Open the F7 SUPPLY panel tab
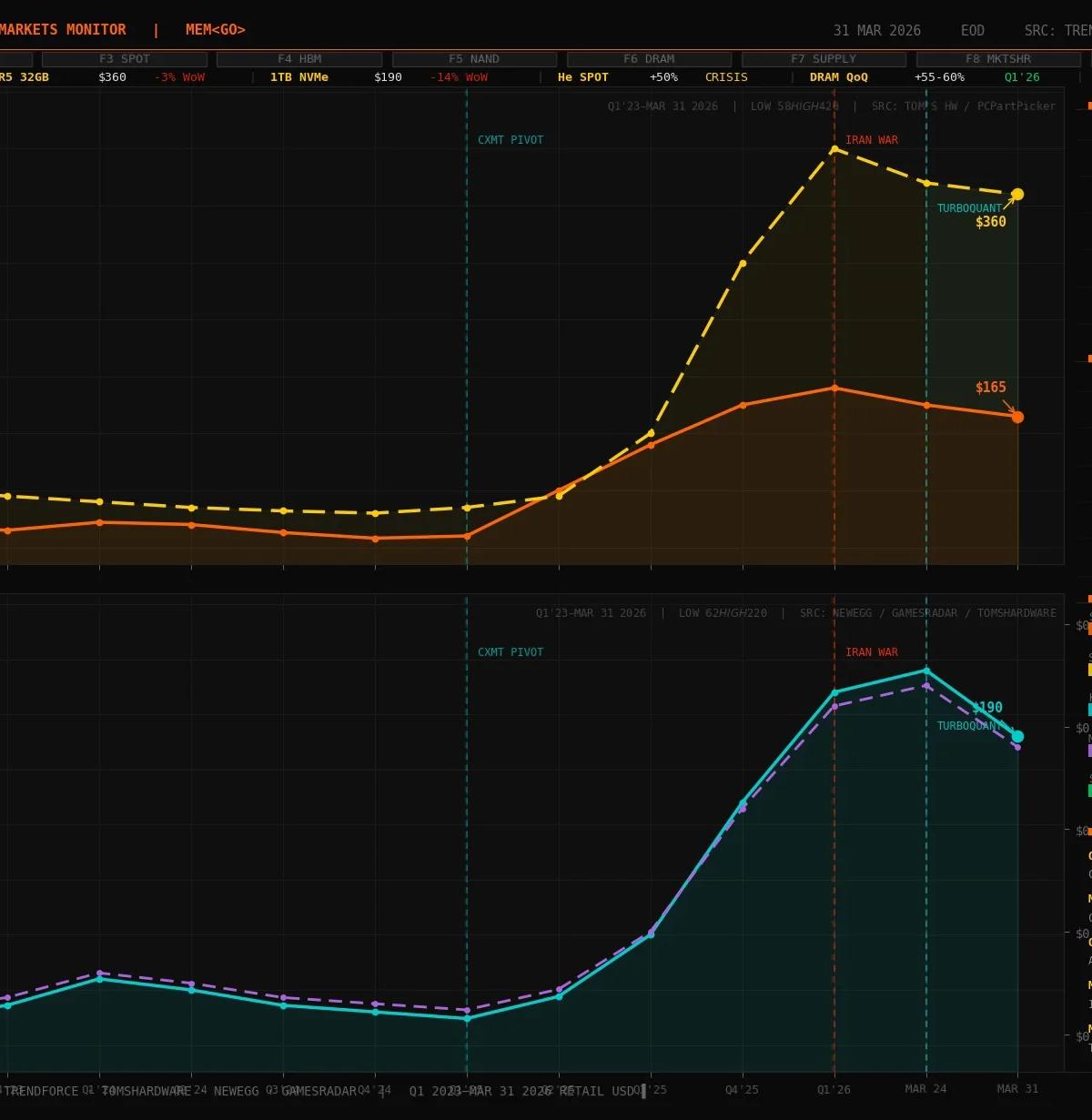1092x1120 pixels. tap(823, 58)
